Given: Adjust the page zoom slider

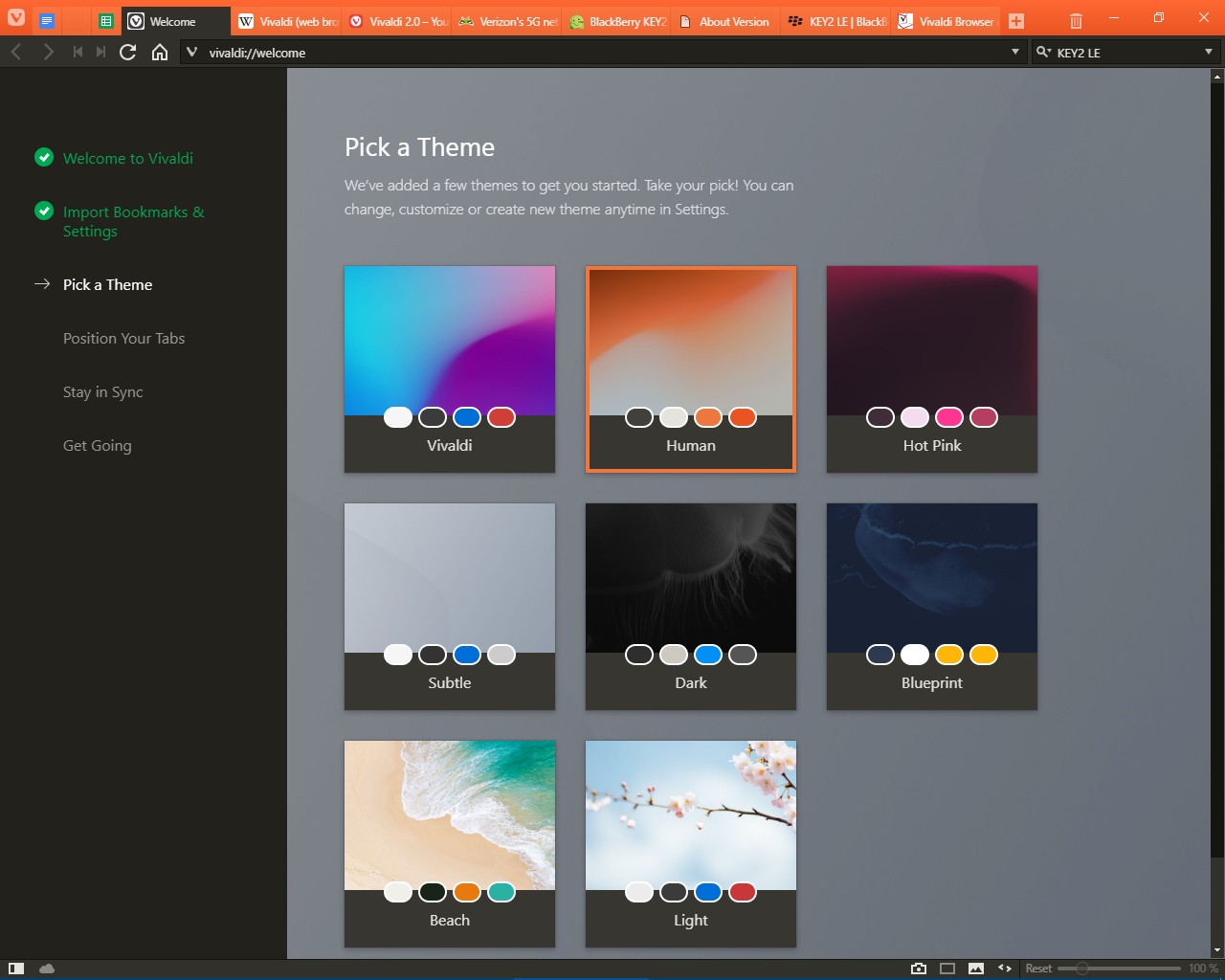Looking at the screenshot, I should (x=1120, y=969).
